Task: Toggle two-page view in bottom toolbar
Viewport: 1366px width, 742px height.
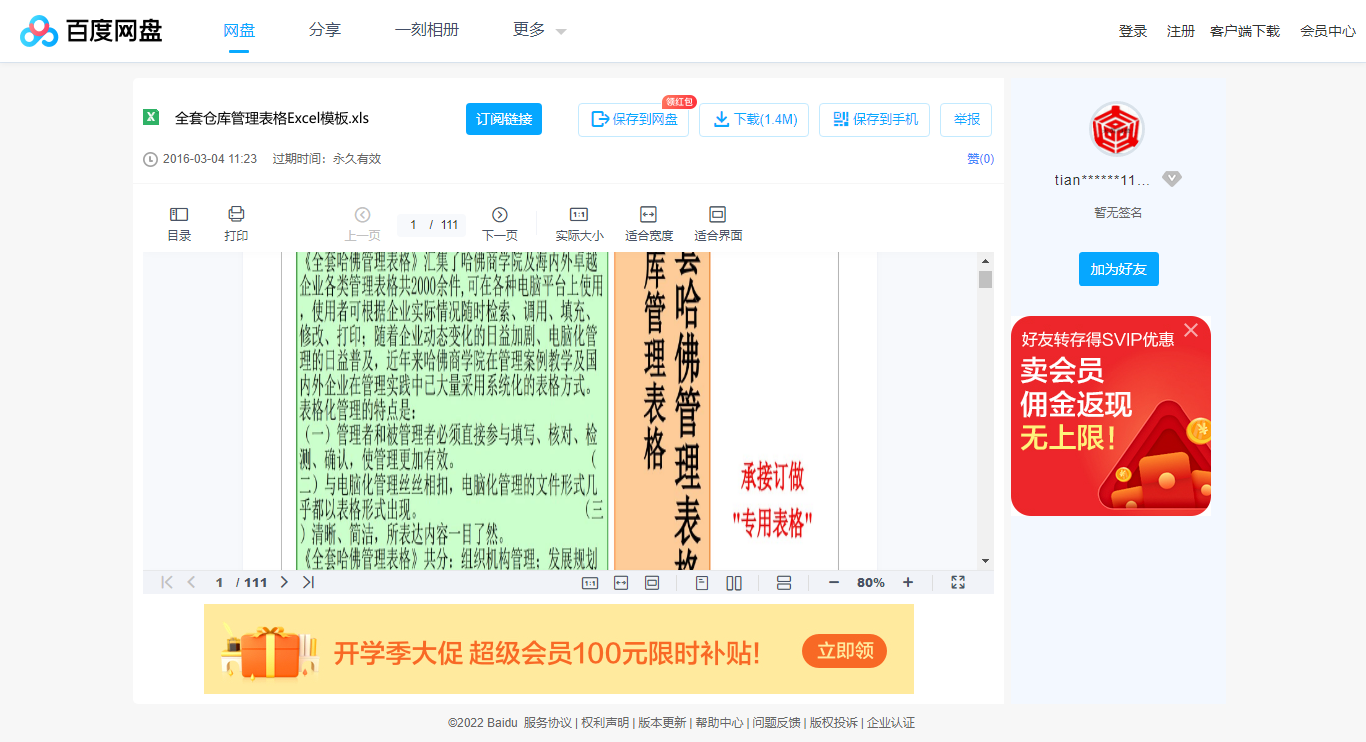Action: 734,581
